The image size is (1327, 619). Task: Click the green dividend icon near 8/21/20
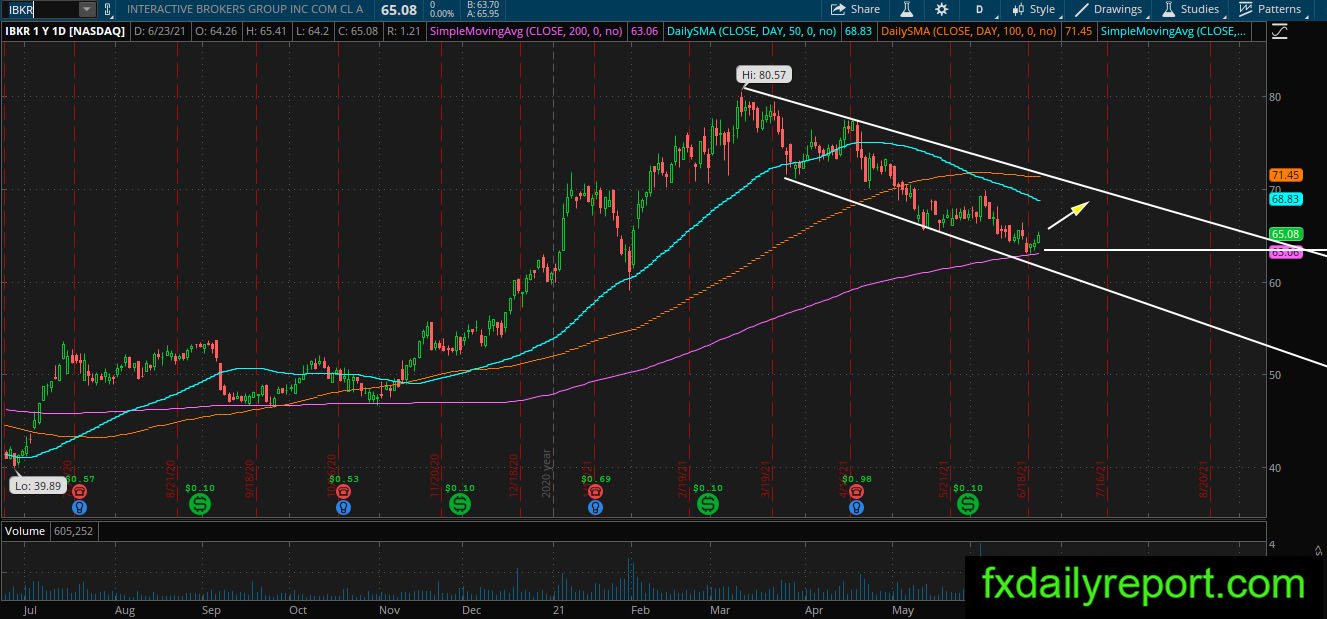coord(200,505)
